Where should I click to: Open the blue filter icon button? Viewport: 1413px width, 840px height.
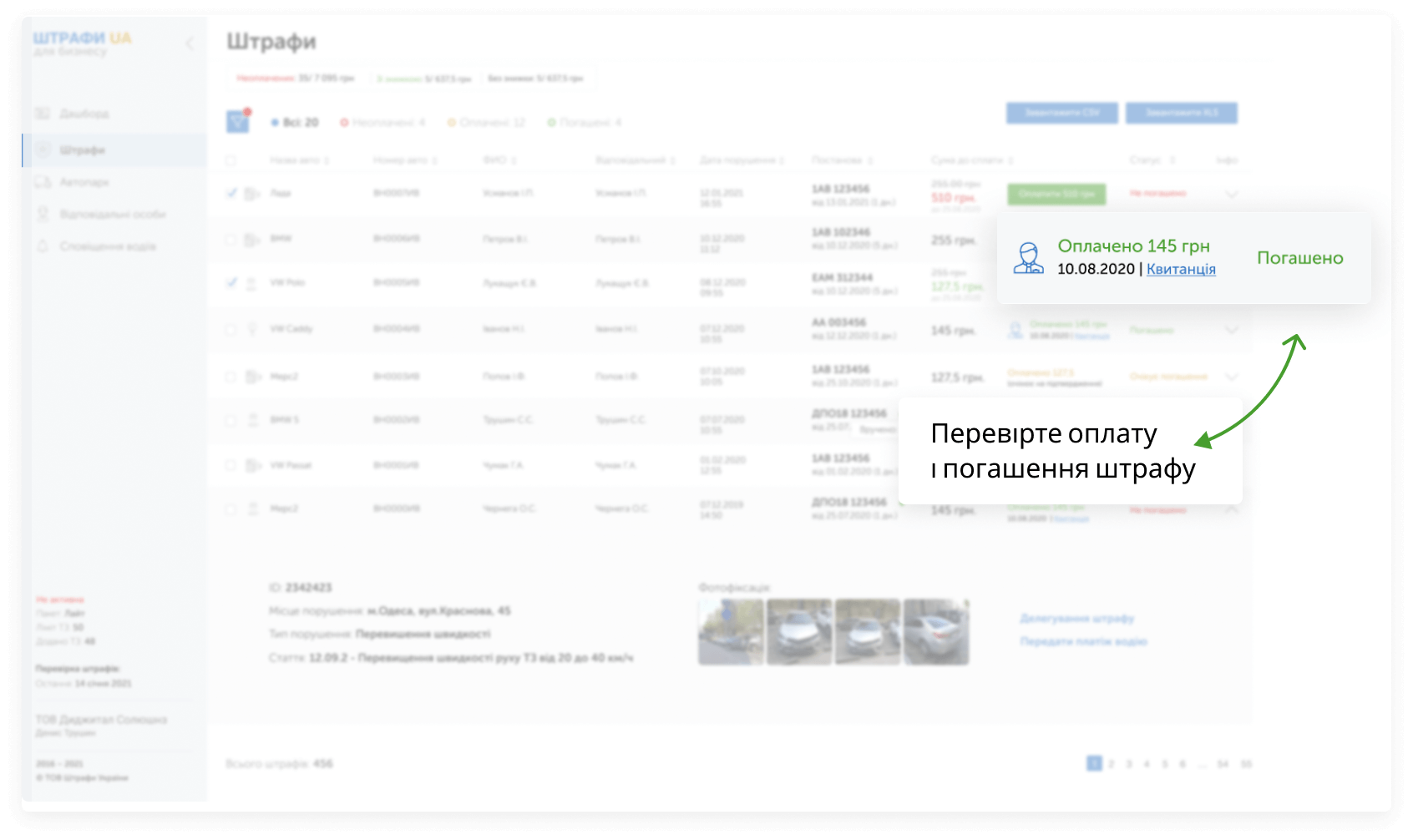pyautogui.click(x=238, y=122)
